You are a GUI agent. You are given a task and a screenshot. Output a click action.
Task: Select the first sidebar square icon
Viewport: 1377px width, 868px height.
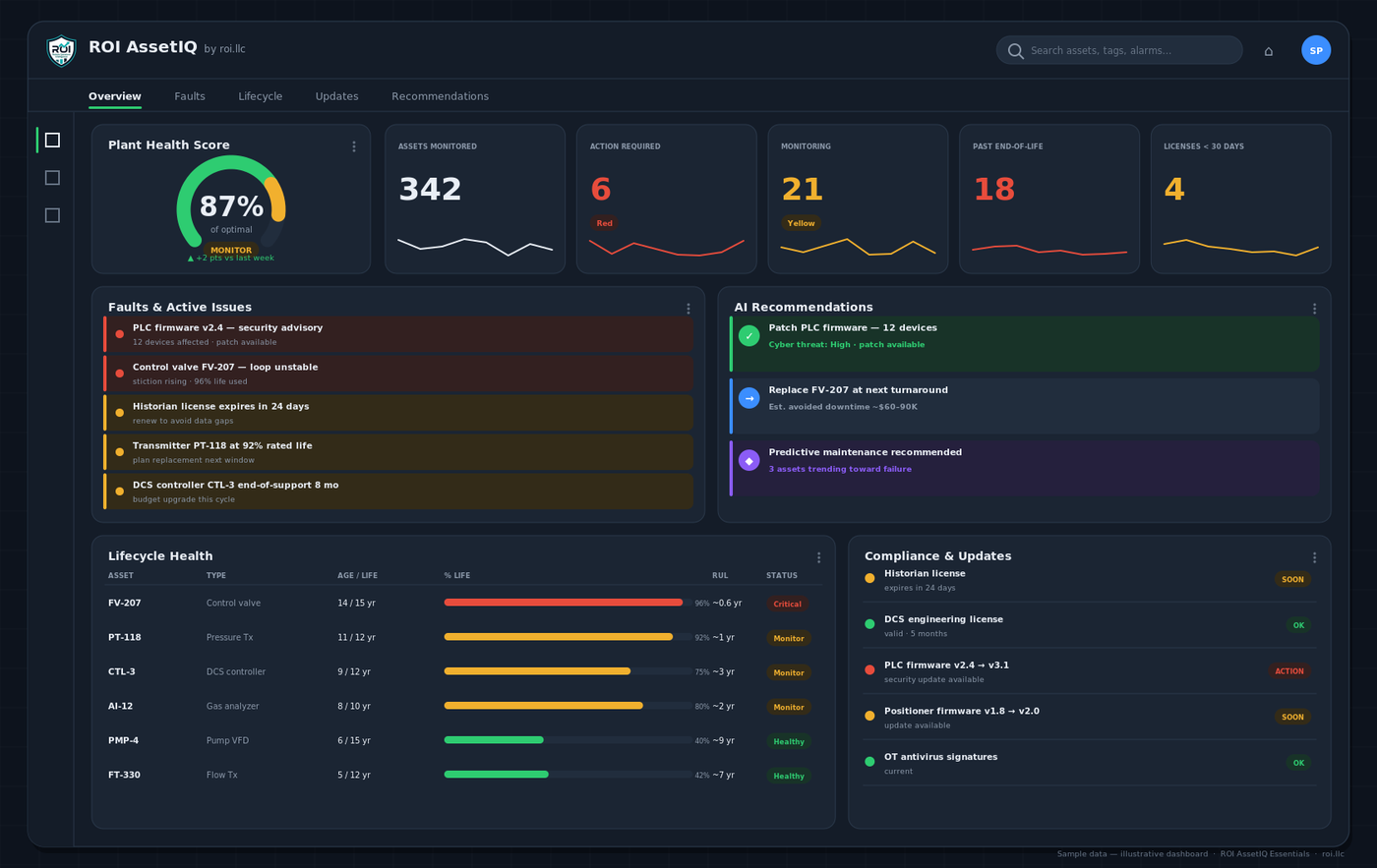pyautogui.click(x=52, y=140)
